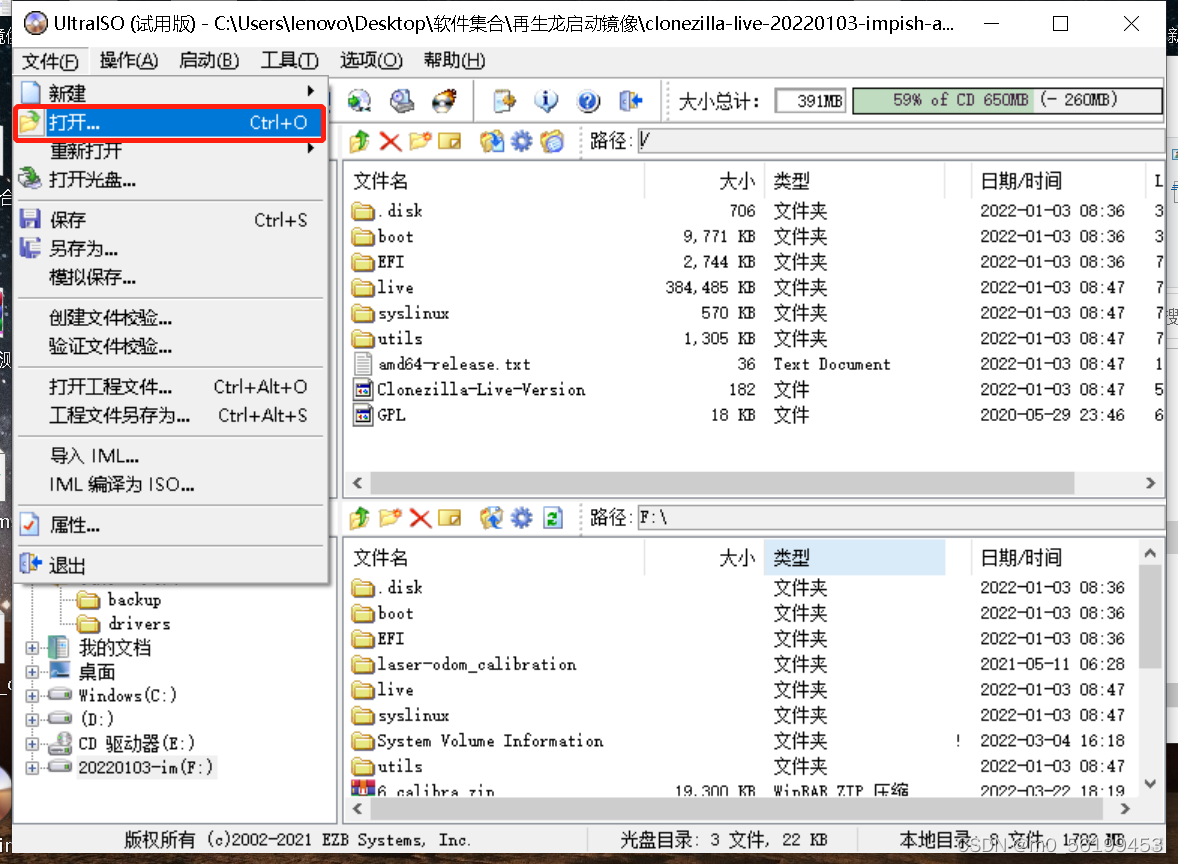Image resolution: width=1178 pixels, height=864 pixels.
Task: Select the GPL file in the image list
Action: 379,415
